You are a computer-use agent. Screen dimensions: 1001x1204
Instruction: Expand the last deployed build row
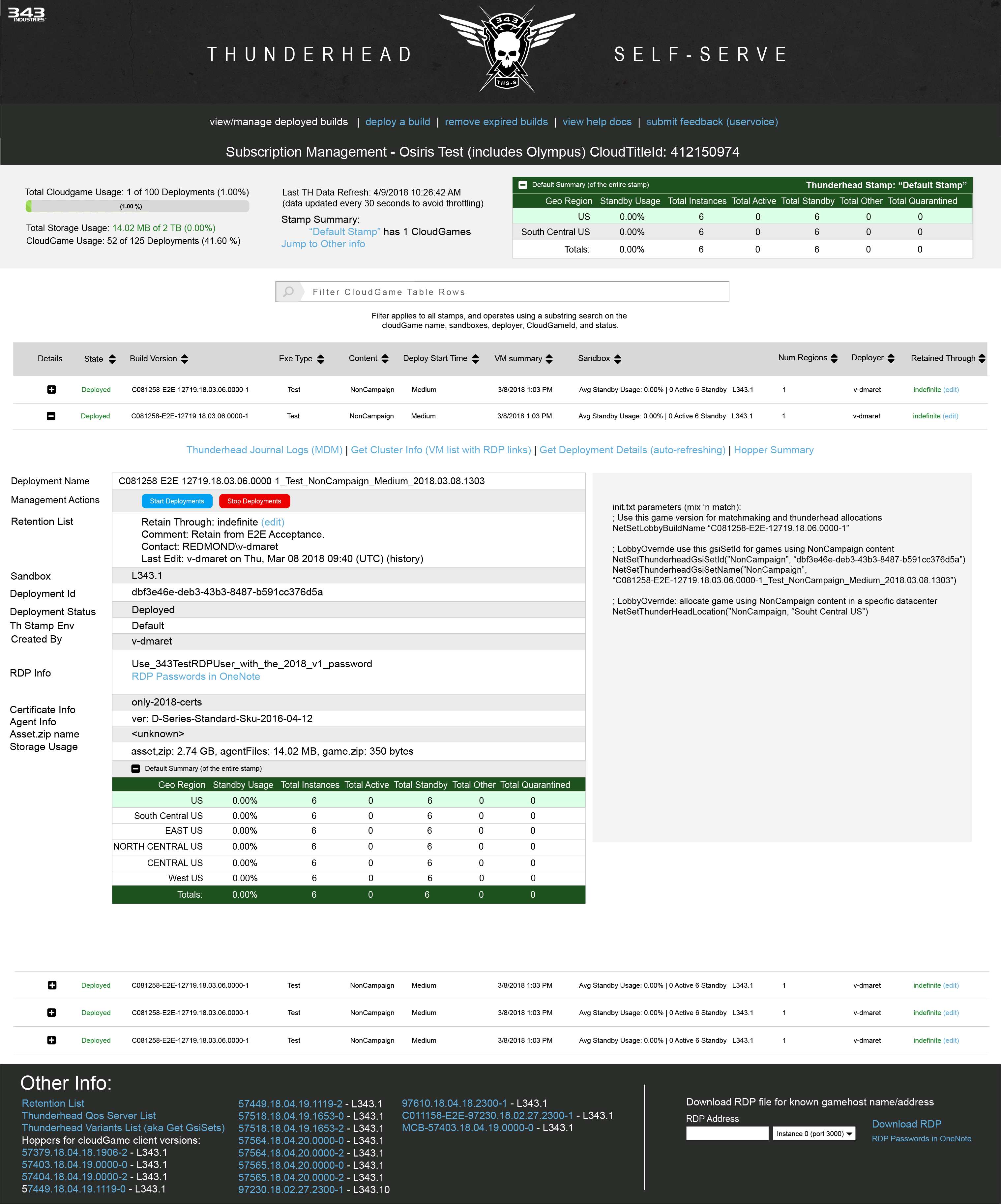(x=52, y=1040)
